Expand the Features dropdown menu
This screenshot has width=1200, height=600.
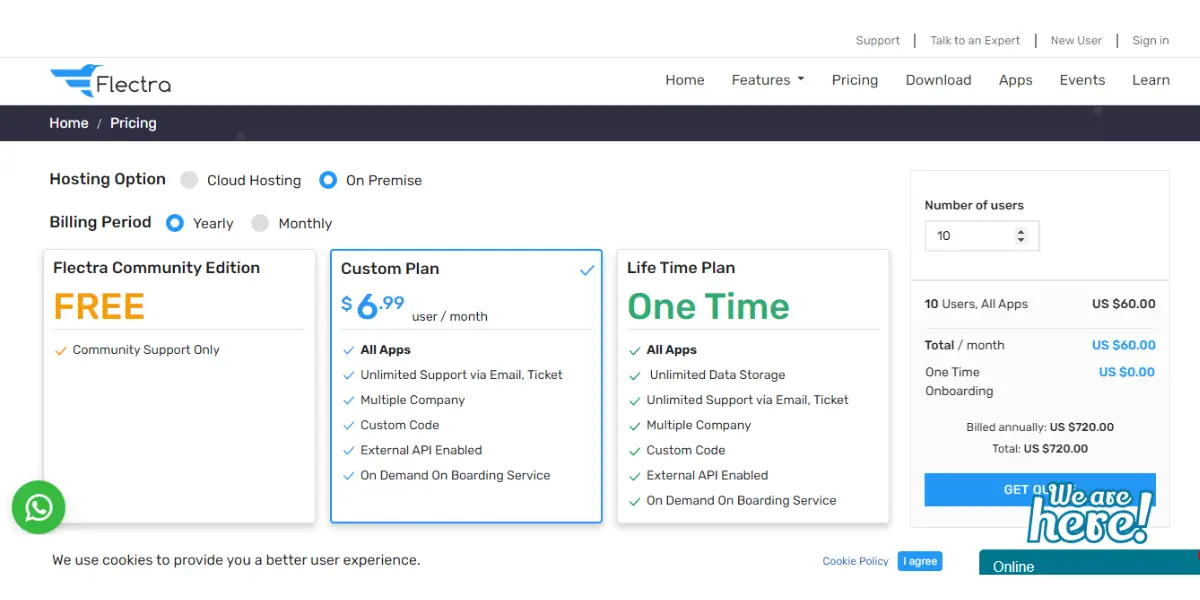click(768, 80)
